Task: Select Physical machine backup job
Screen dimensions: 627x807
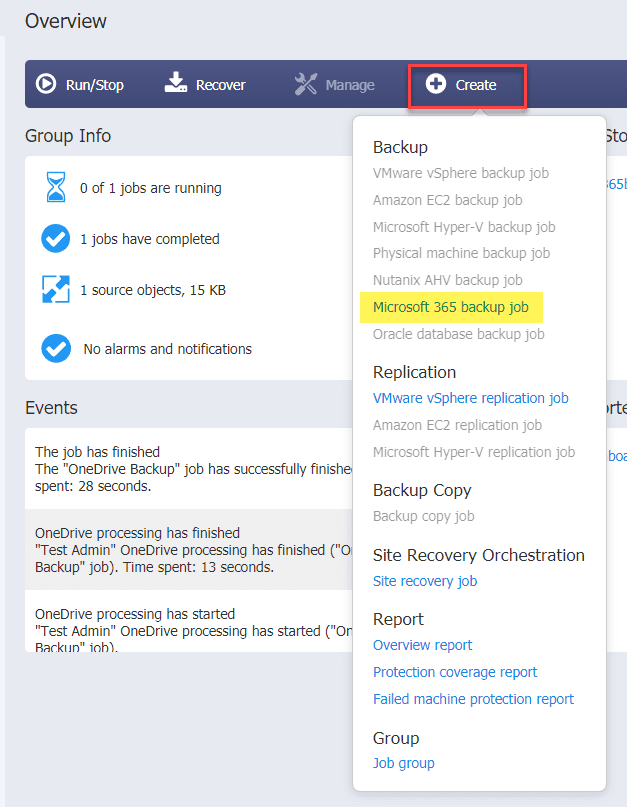Action: pyautogui.click(x=461, y=253)
